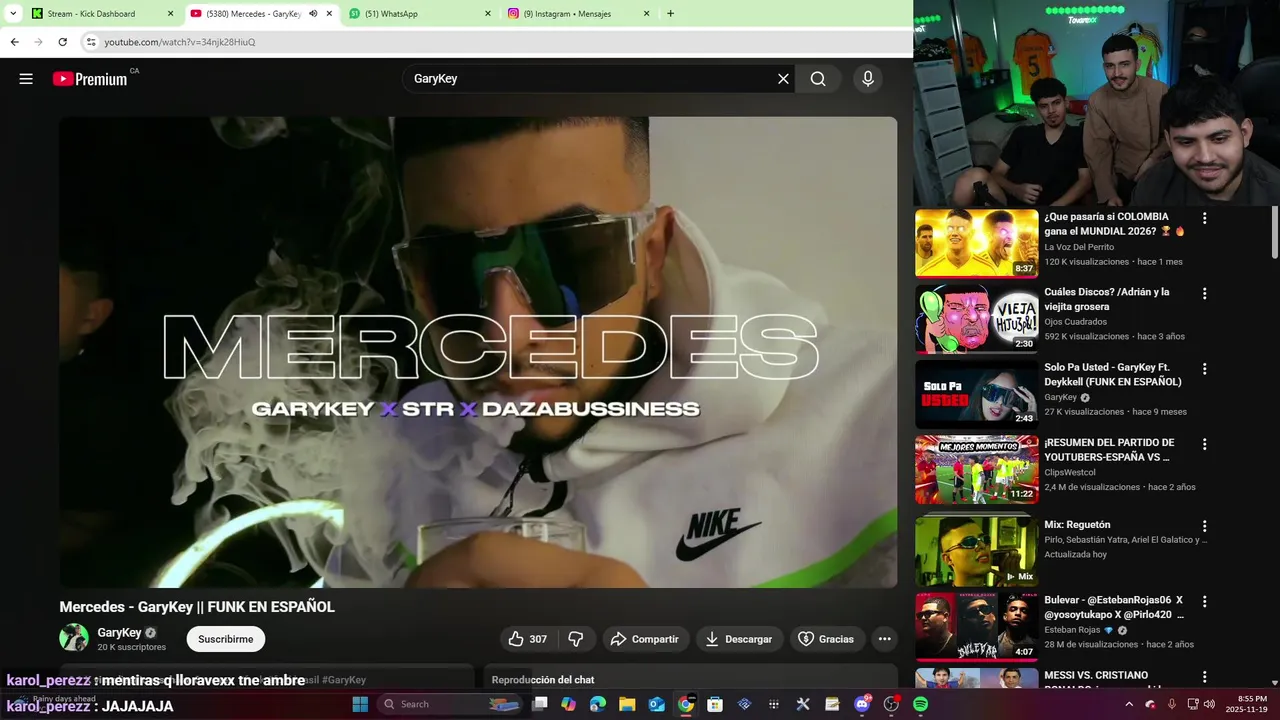Image resolution: width=1280 pixels, height=720 pixels.
Task: Open OBS Studio from the taskbar
Action: pyautogui.click(x=891, y=704)
